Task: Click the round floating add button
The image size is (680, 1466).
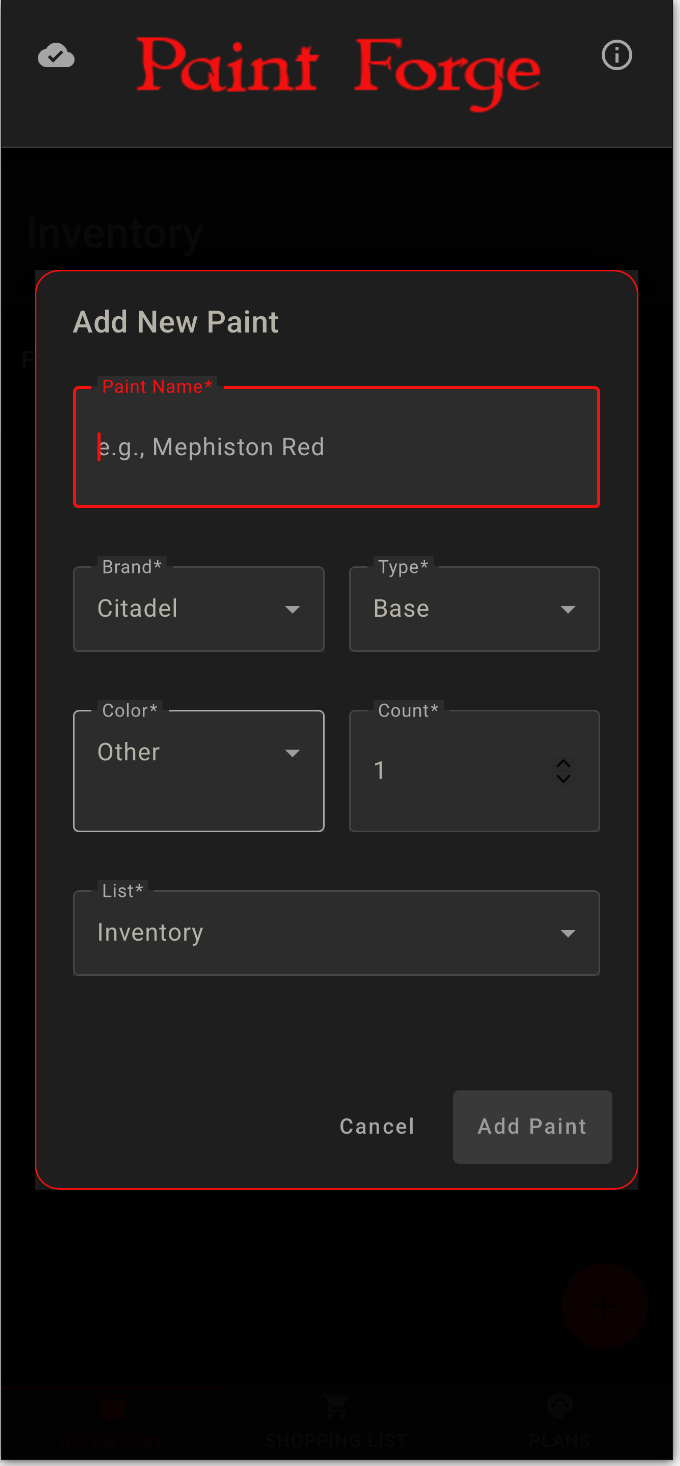Action: [x=604, y=1305]
